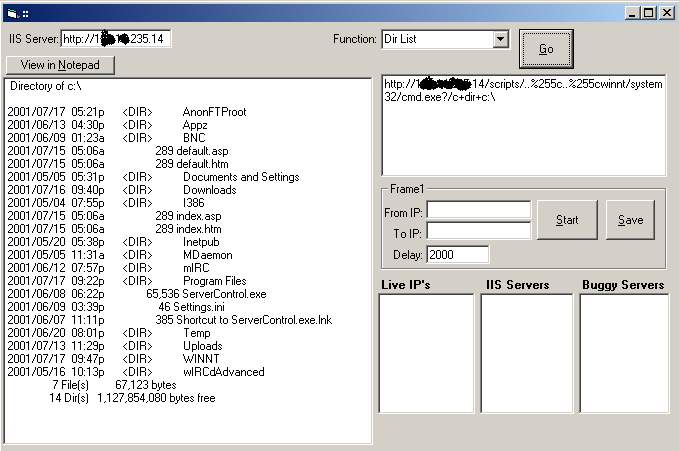The width and height of the screenshot is (679, 451).
Task: Maximize the window
Action: coord(649,12)
